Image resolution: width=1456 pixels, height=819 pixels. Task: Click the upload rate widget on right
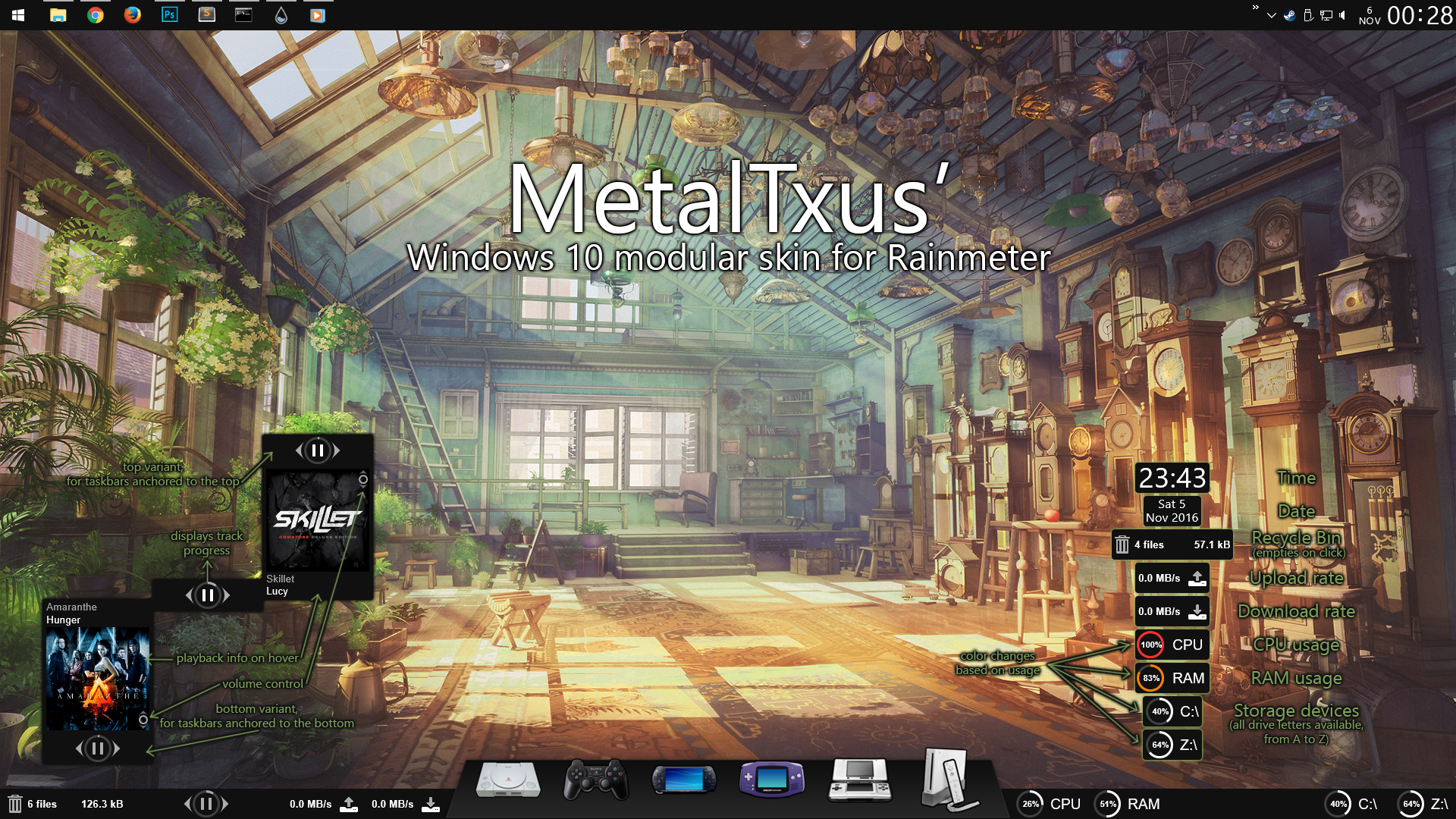pos(1172,578)
